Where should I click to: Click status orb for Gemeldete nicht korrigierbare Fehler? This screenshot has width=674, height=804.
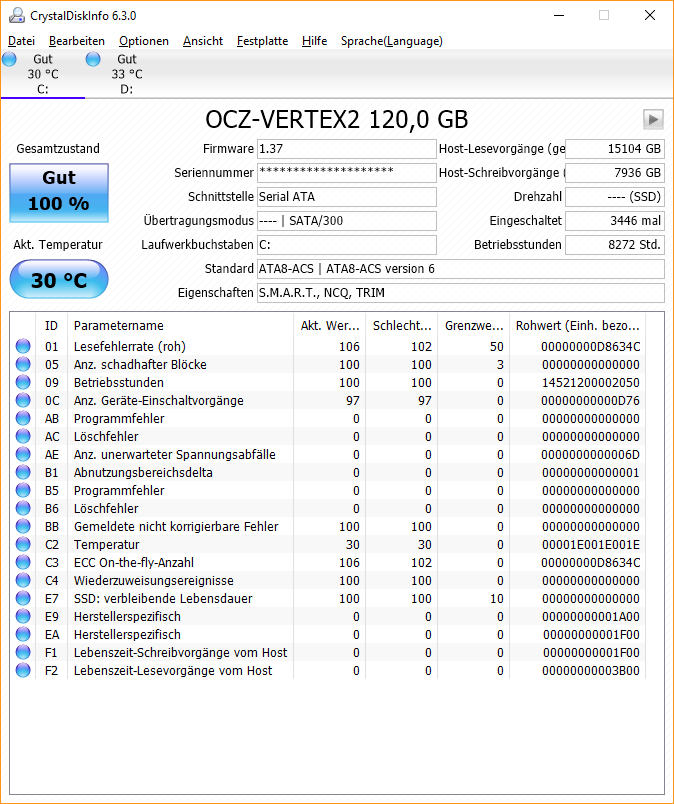(23, 526)
